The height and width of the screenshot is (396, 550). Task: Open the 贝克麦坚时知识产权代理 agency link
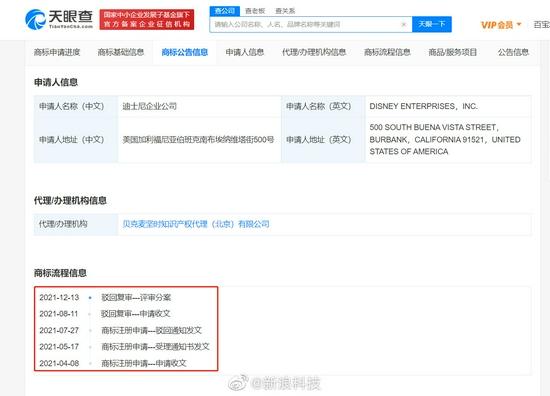pyautogui.click(x=196, y=224)
